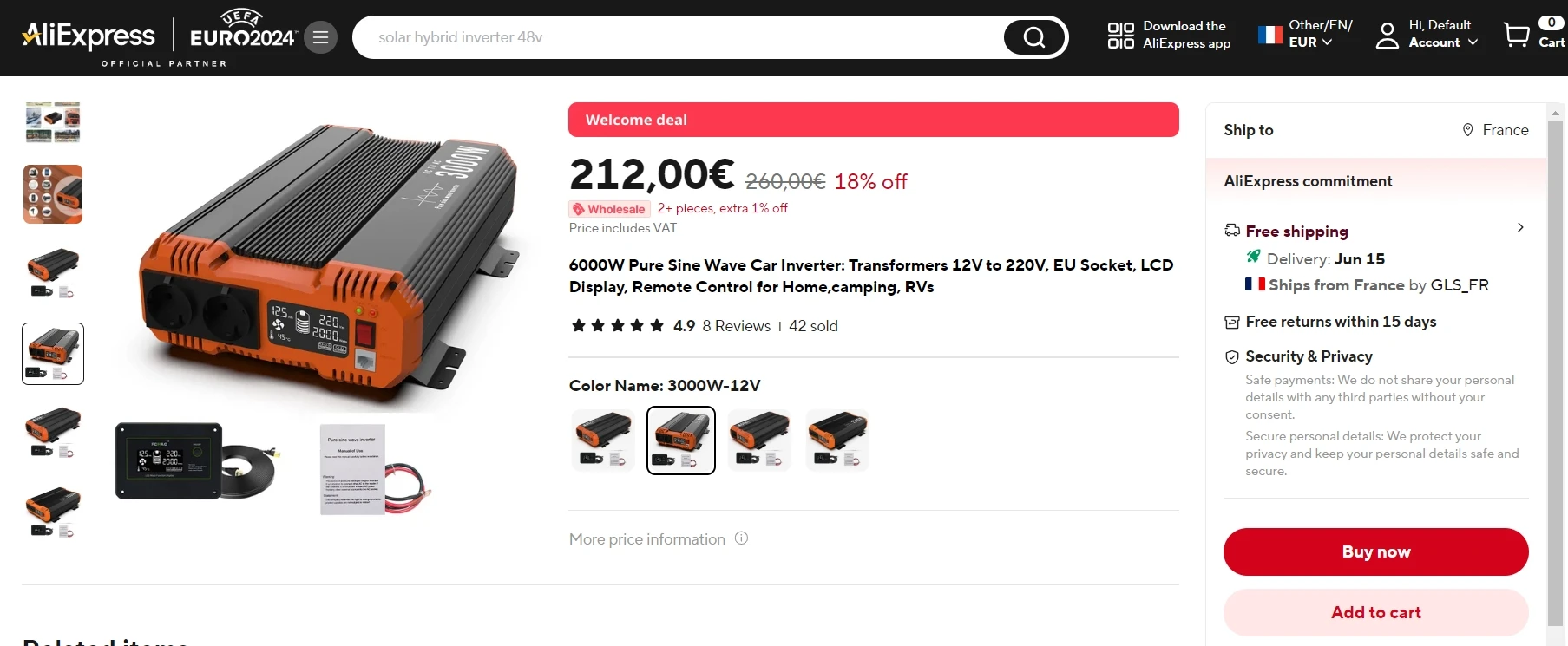Click the QR code app download icon

1120,35
